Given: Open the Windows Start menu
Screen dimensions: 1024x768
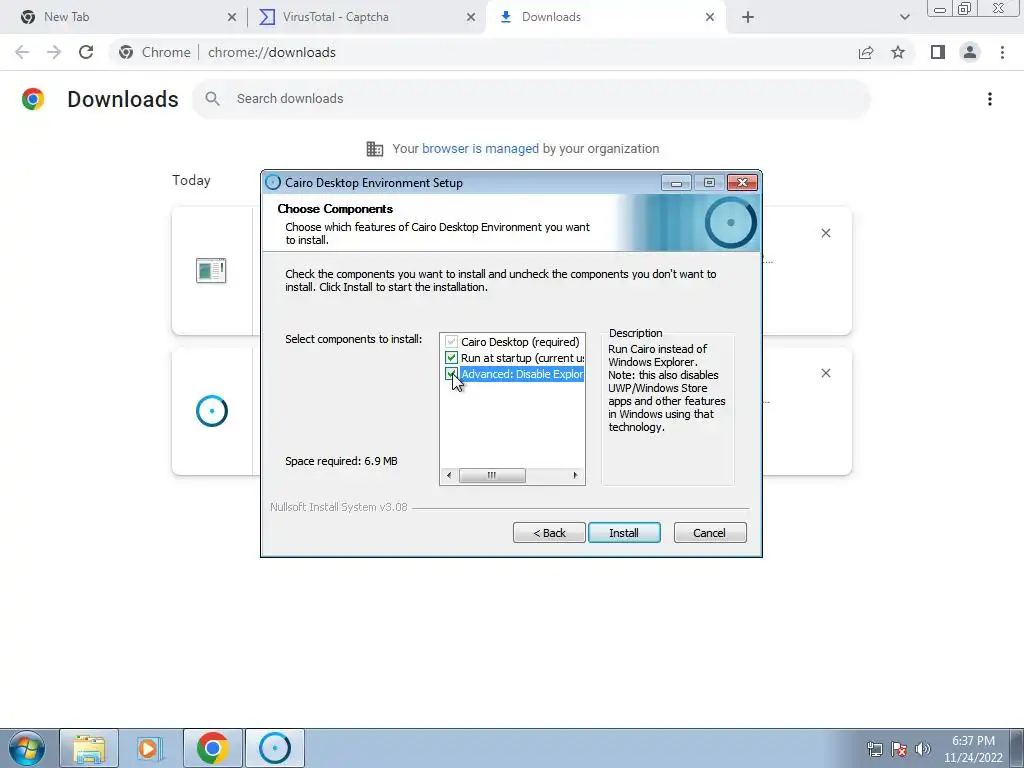Looking at the screenshot, I should (27, 748).
